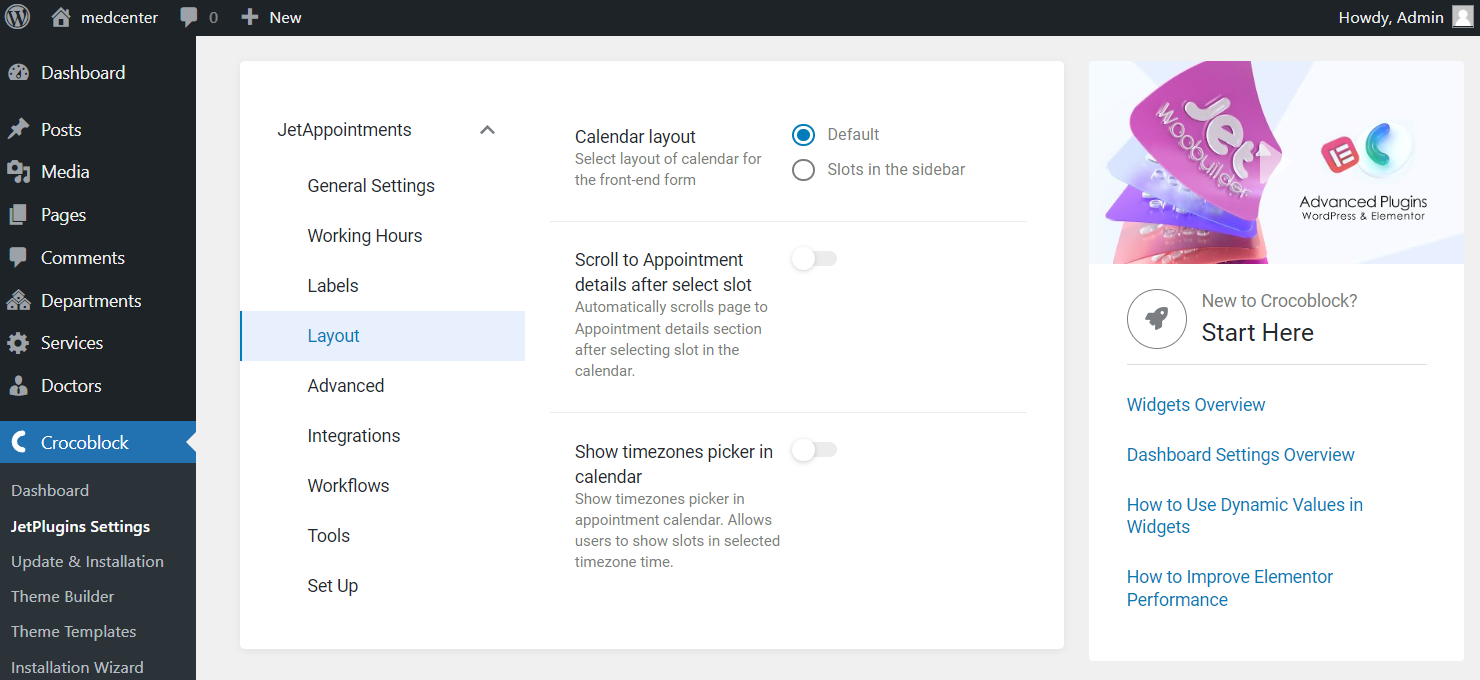
Task: Click the Dashboard gauge icon in sidebar
Action: (x=18, y=73)
